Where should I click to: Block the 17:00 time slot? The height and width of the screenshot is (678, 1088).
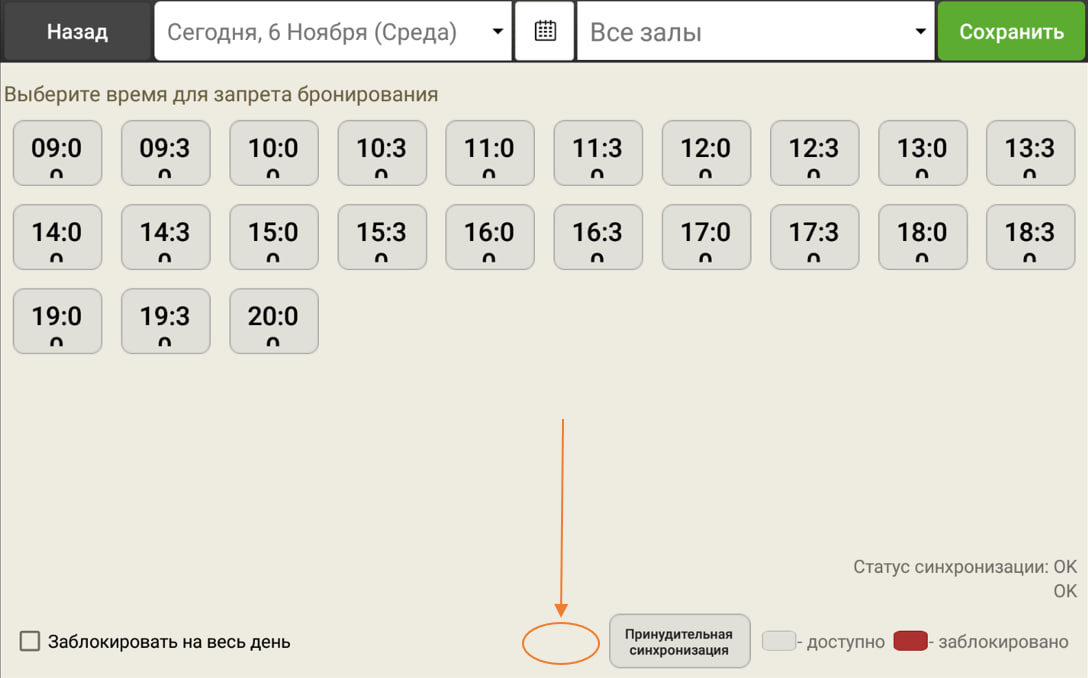pos(706,237)
